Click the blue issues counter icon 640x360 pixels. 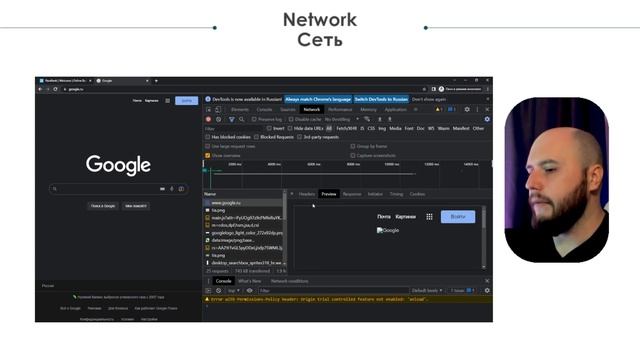tap(451, 109)
